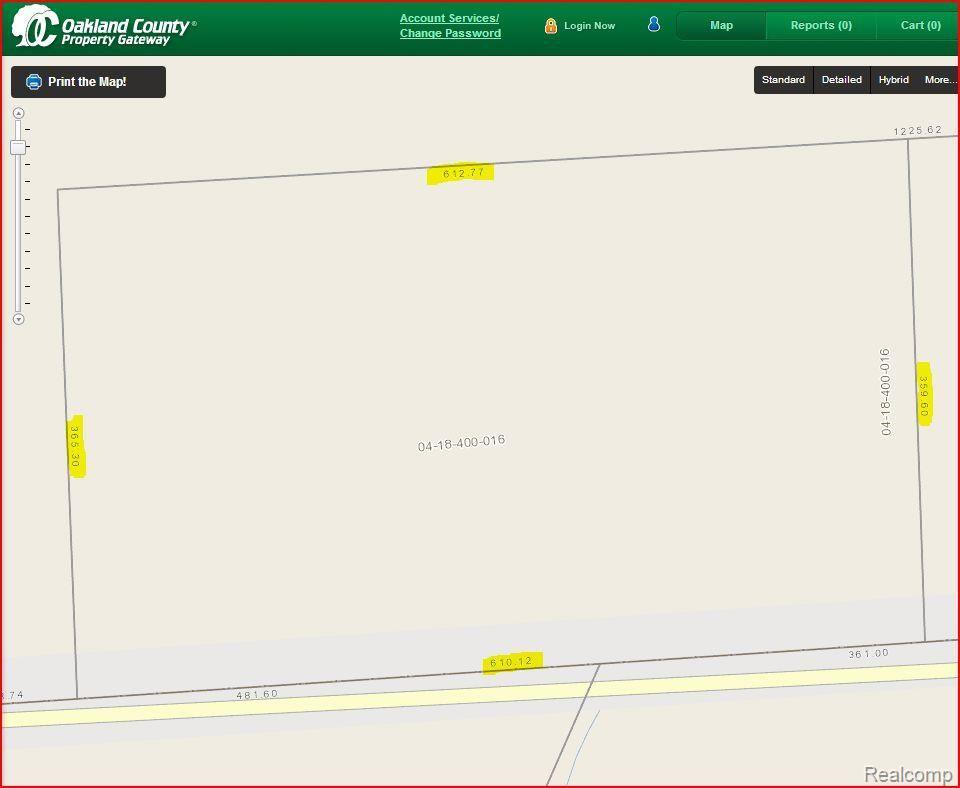Select the Hybrid map view
The image size is (960, 788).
coord(893,80)
